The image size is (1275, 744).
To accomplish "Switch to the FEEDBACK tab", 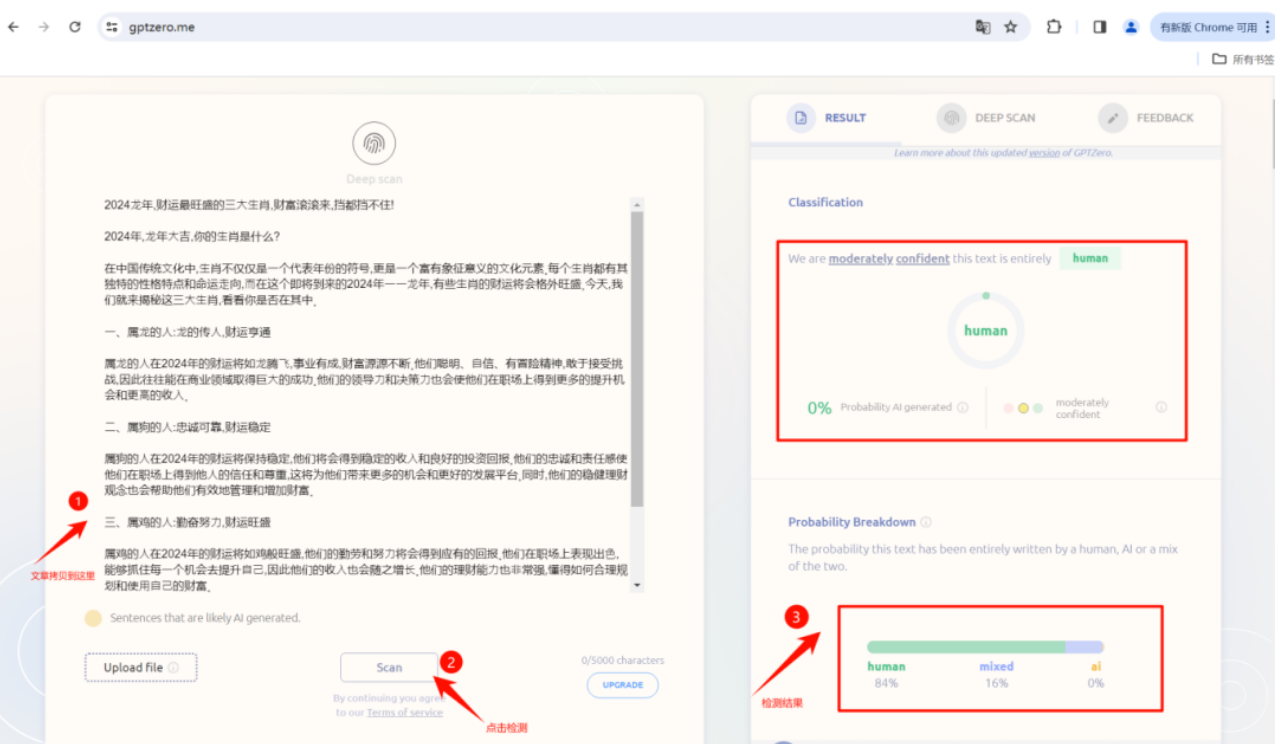I will click(1146, 118).
